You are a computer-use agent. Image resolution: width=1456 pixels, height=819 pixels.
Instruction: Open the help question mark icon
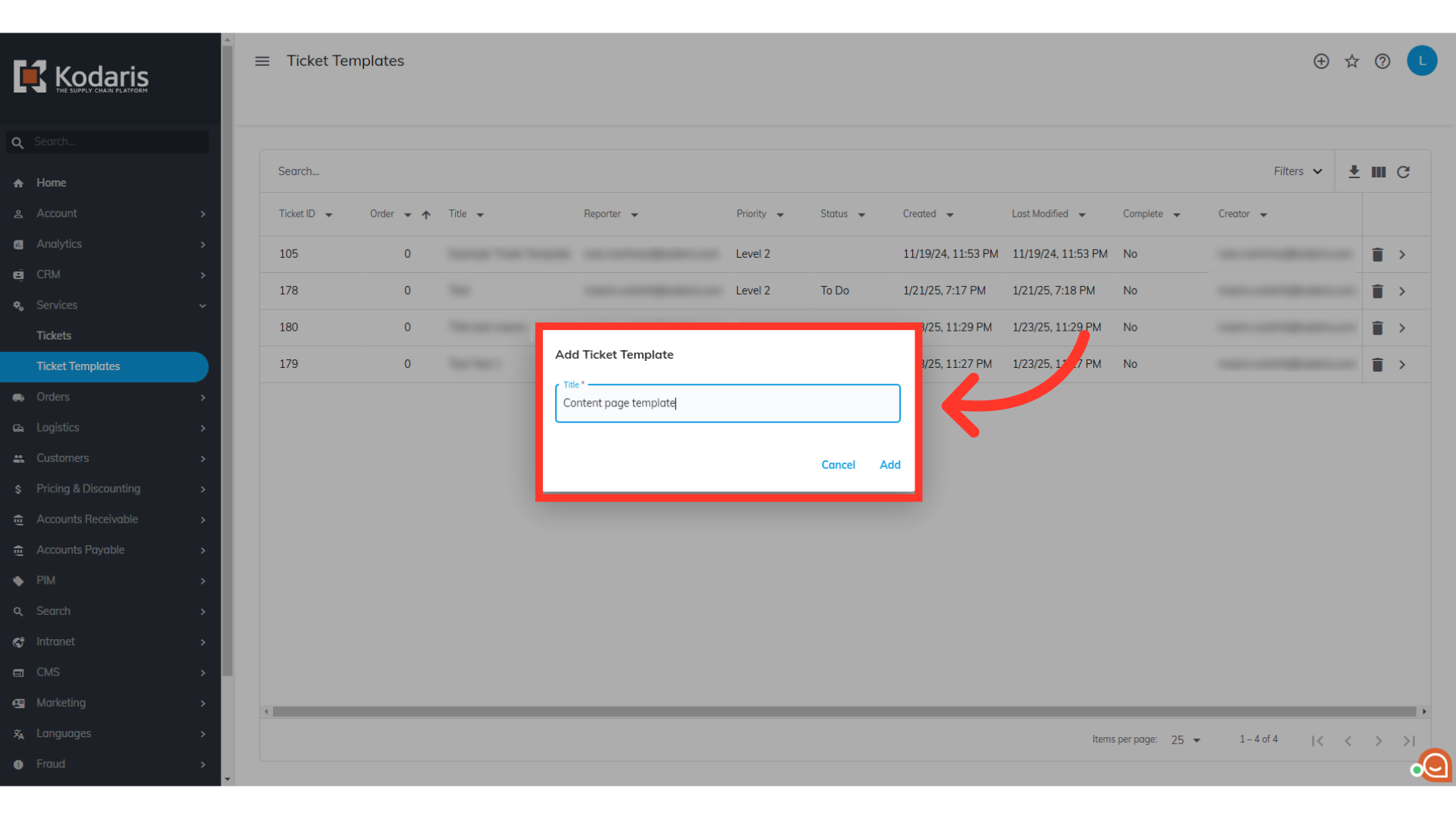(1382, 61)
